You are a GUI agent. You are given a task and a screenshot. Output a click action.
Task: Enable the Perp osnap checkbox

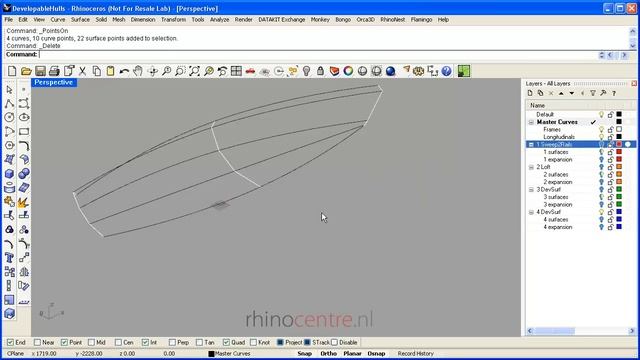(x=172, y=342)
